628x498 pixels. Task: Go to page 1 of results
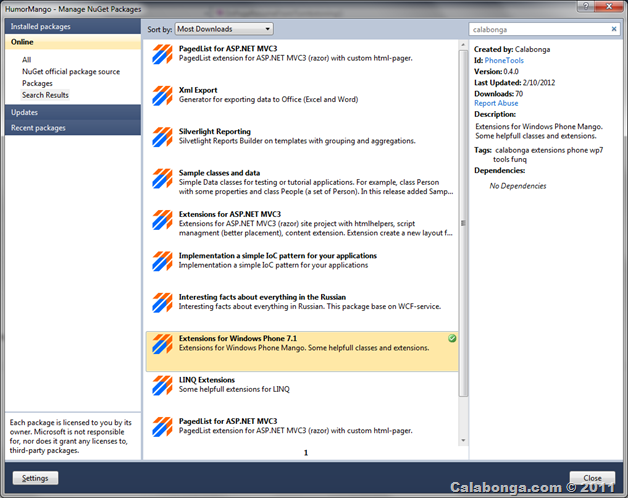click(x=306, y=453)
